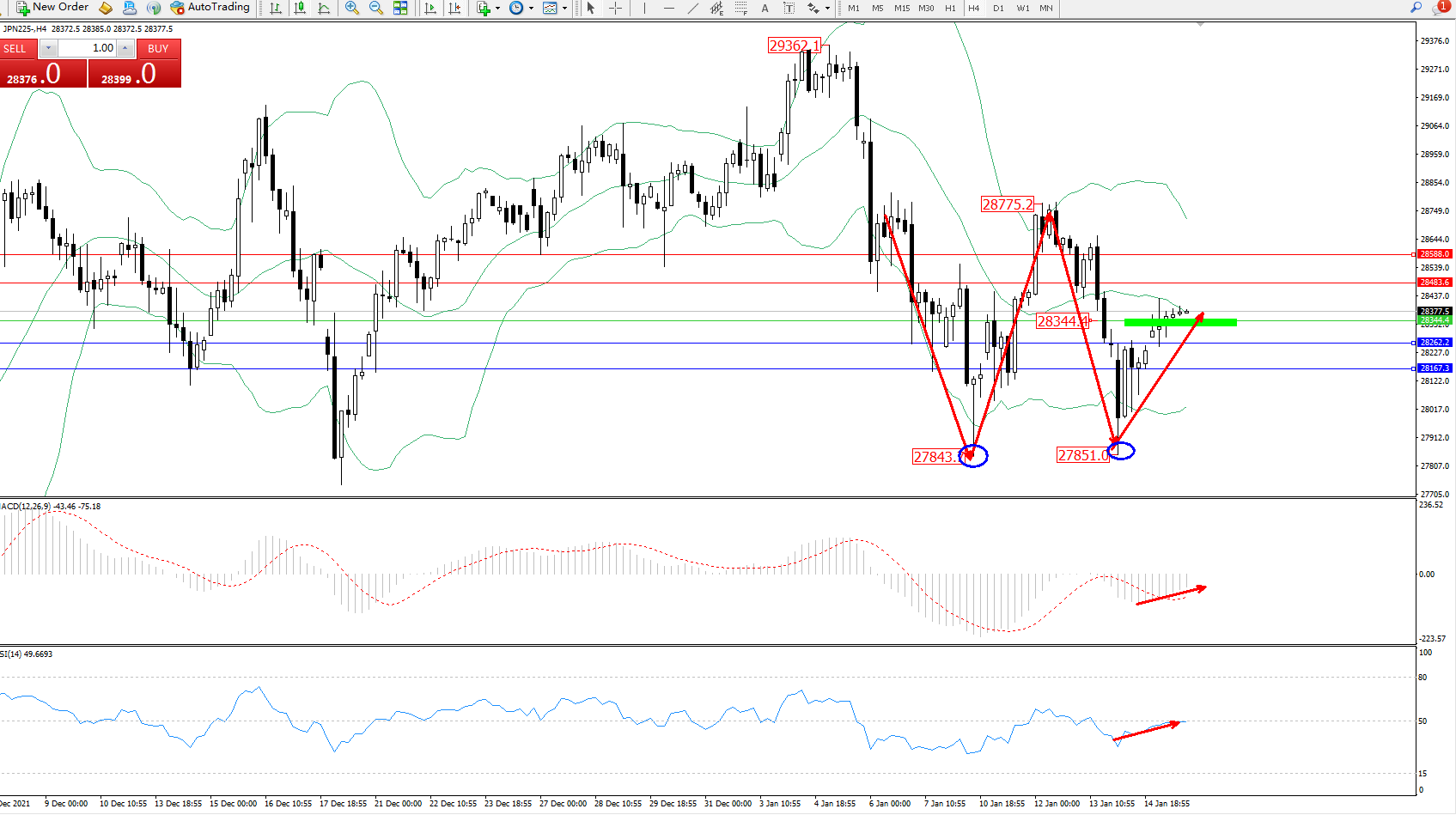This screenshot has width=1456, height=815.
Task: Open the search magnifier icon
Action: [x=1416, y=8]
